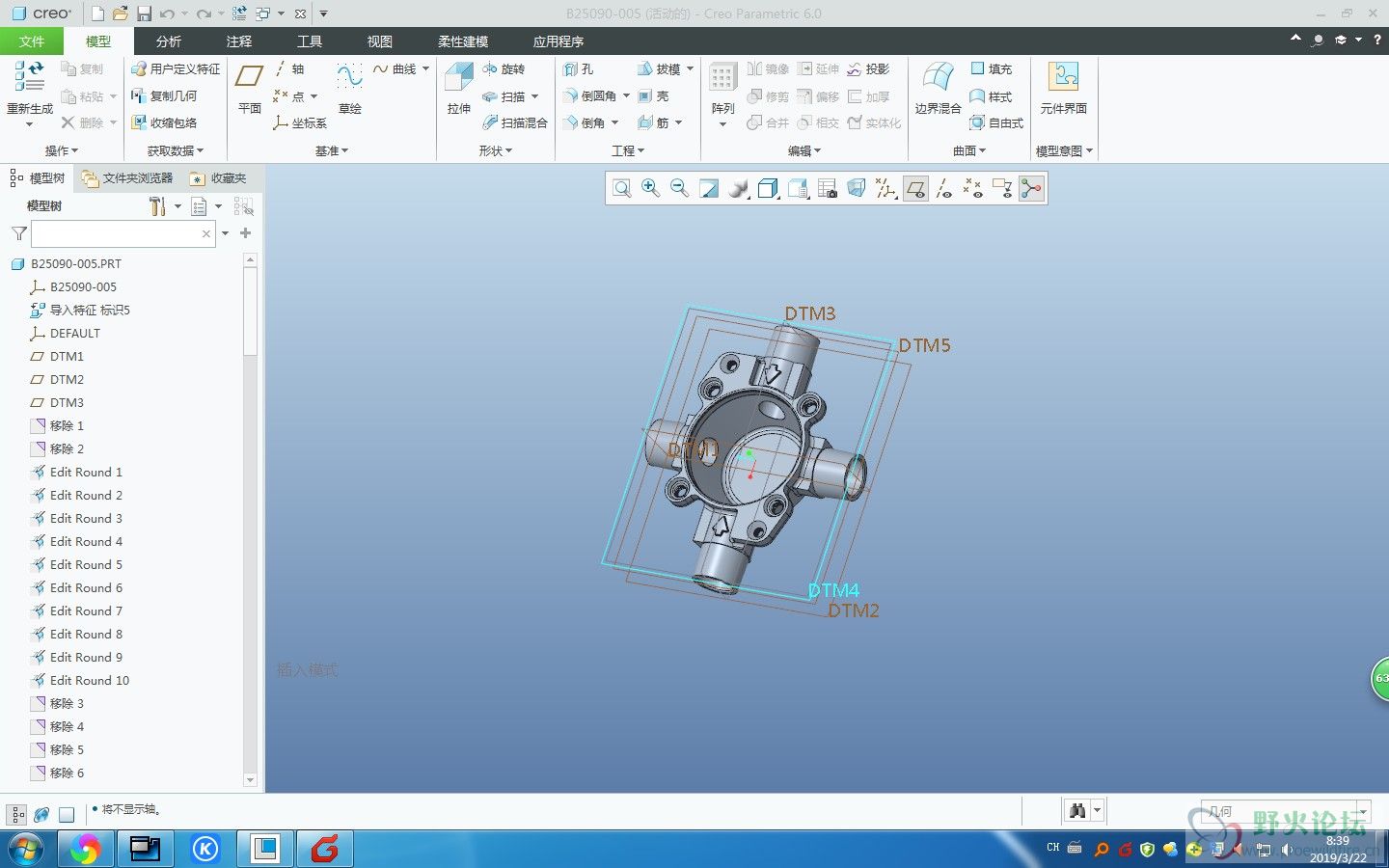Click the Open folder icon

[121, 14]
